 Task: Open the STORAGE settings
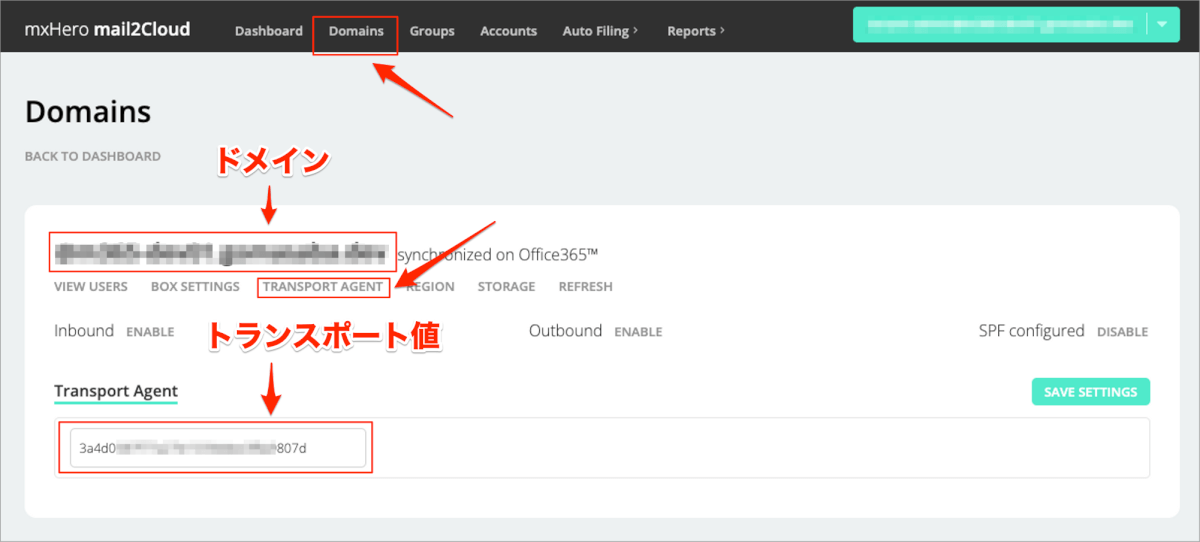click(506, 286)
